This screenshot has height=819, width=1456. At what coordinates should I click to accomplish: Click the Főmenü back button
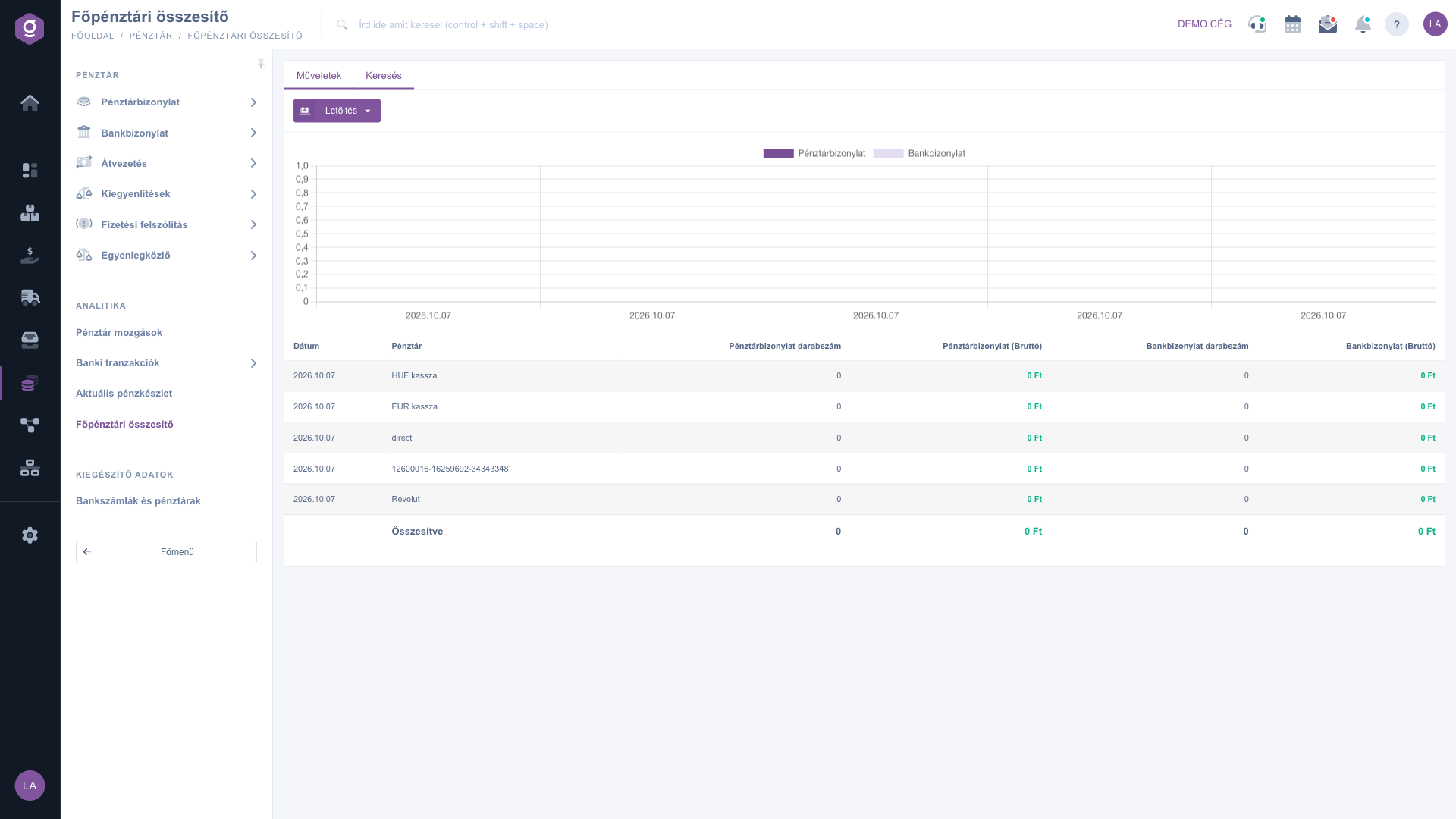tap(166, 552)
